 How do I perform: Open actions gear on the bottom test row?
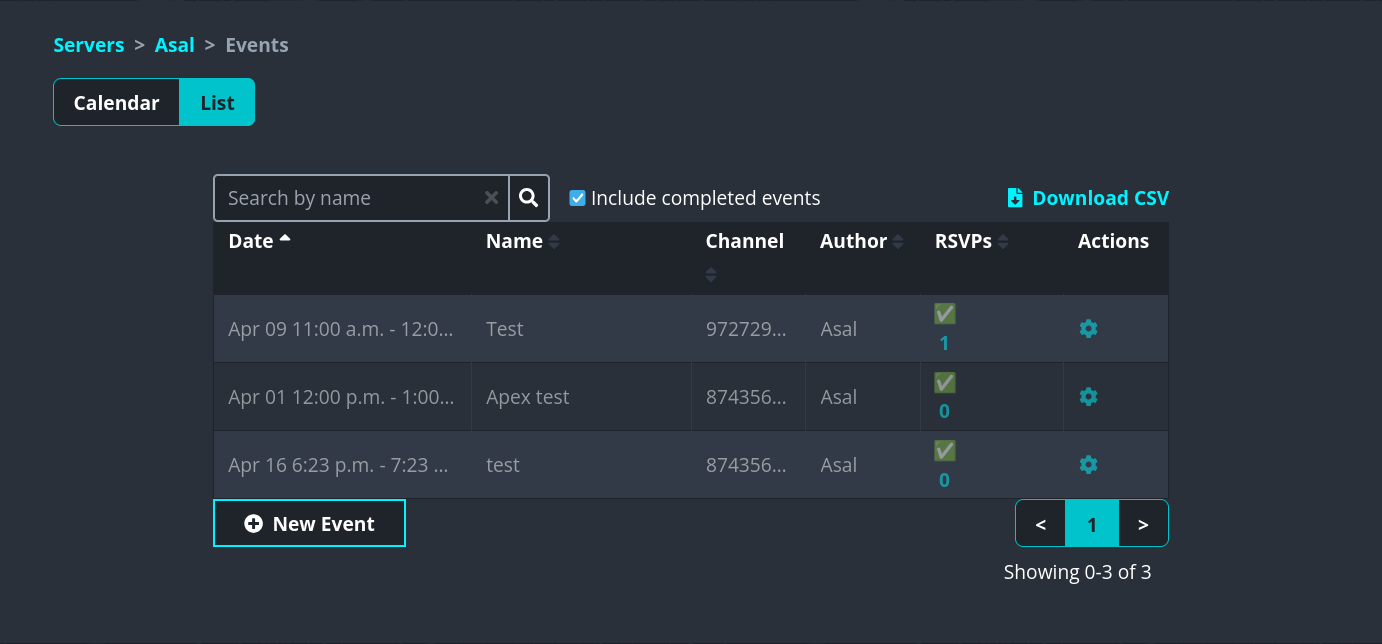point(1088,464)
